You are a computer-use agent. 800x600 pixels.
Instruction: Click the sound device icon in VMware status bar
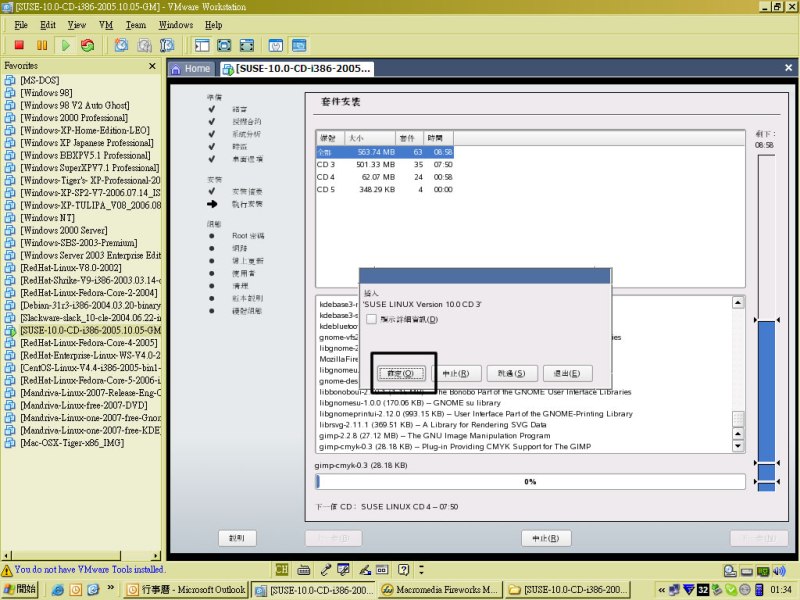coord(779,570)
